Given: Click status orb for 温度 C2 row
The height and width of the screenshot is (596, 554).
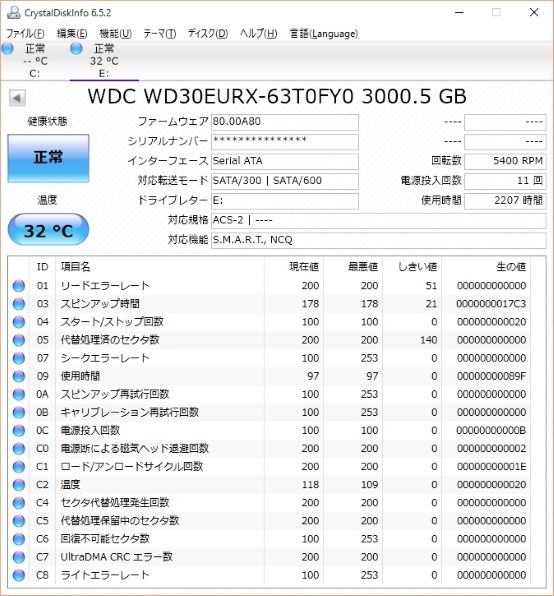Looking at the screenshot, I should coord(19,485).
